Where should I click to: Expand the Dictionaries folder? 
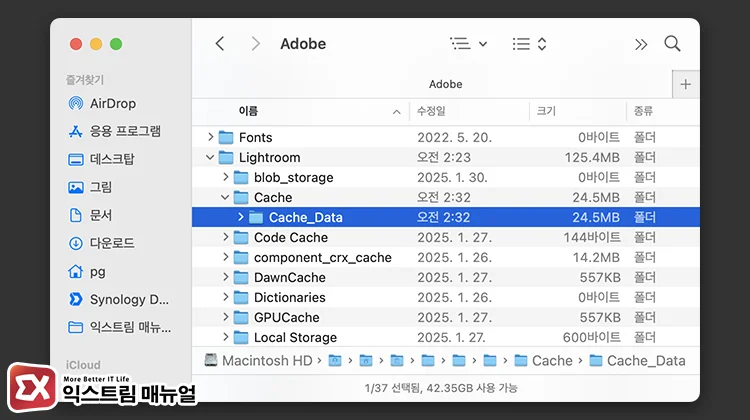(225, 298)
